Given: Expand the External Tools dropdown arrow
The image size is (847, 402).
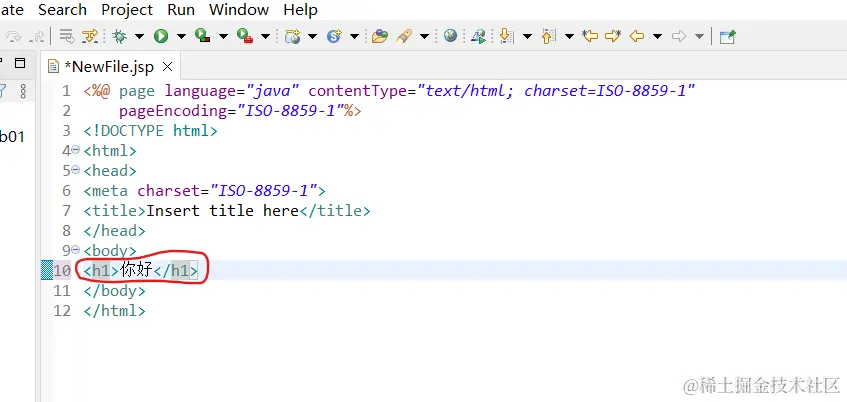Looking at the screenshot, I should (266, 36).
